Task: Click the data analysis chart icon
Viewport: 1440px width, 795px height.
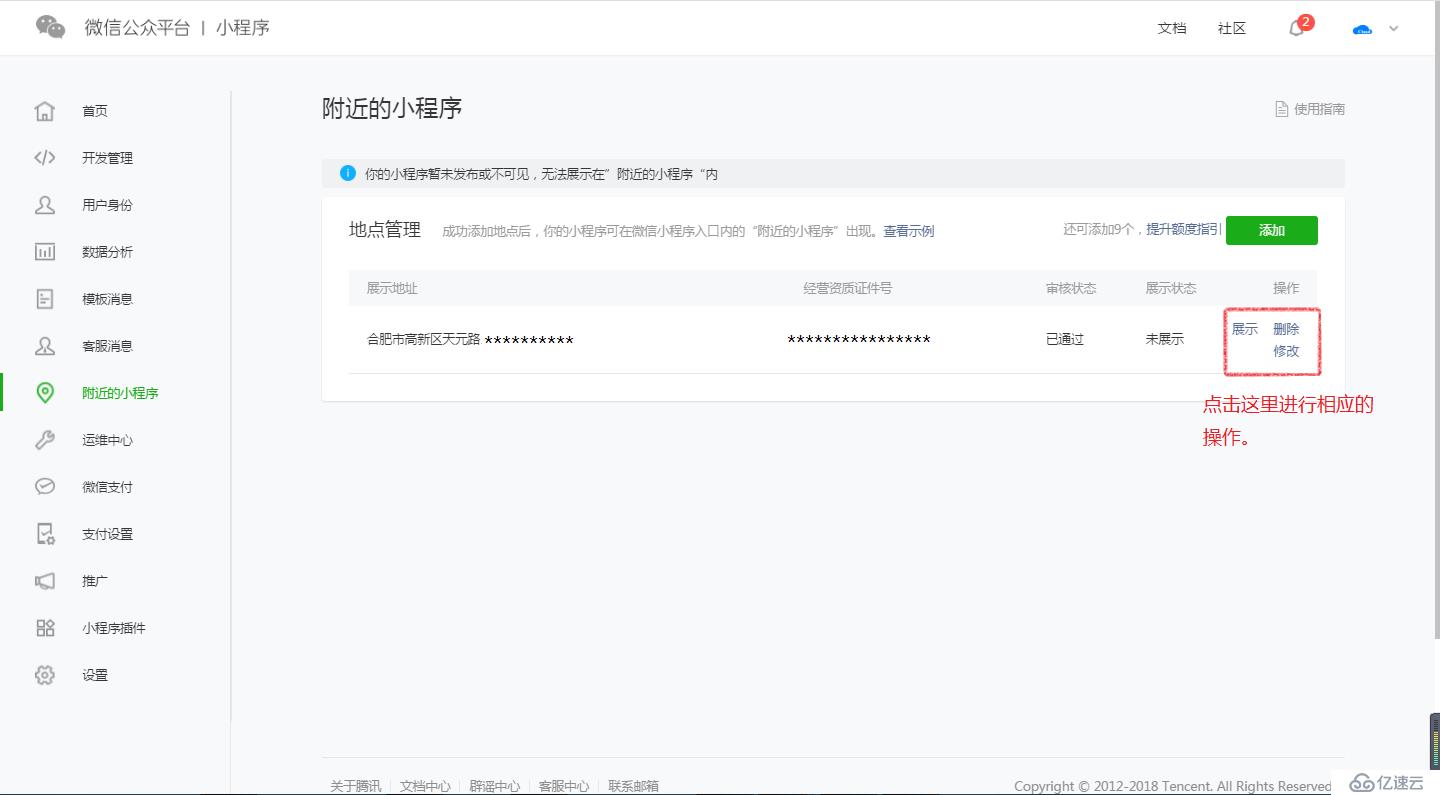Action: (x=45, y=252)
